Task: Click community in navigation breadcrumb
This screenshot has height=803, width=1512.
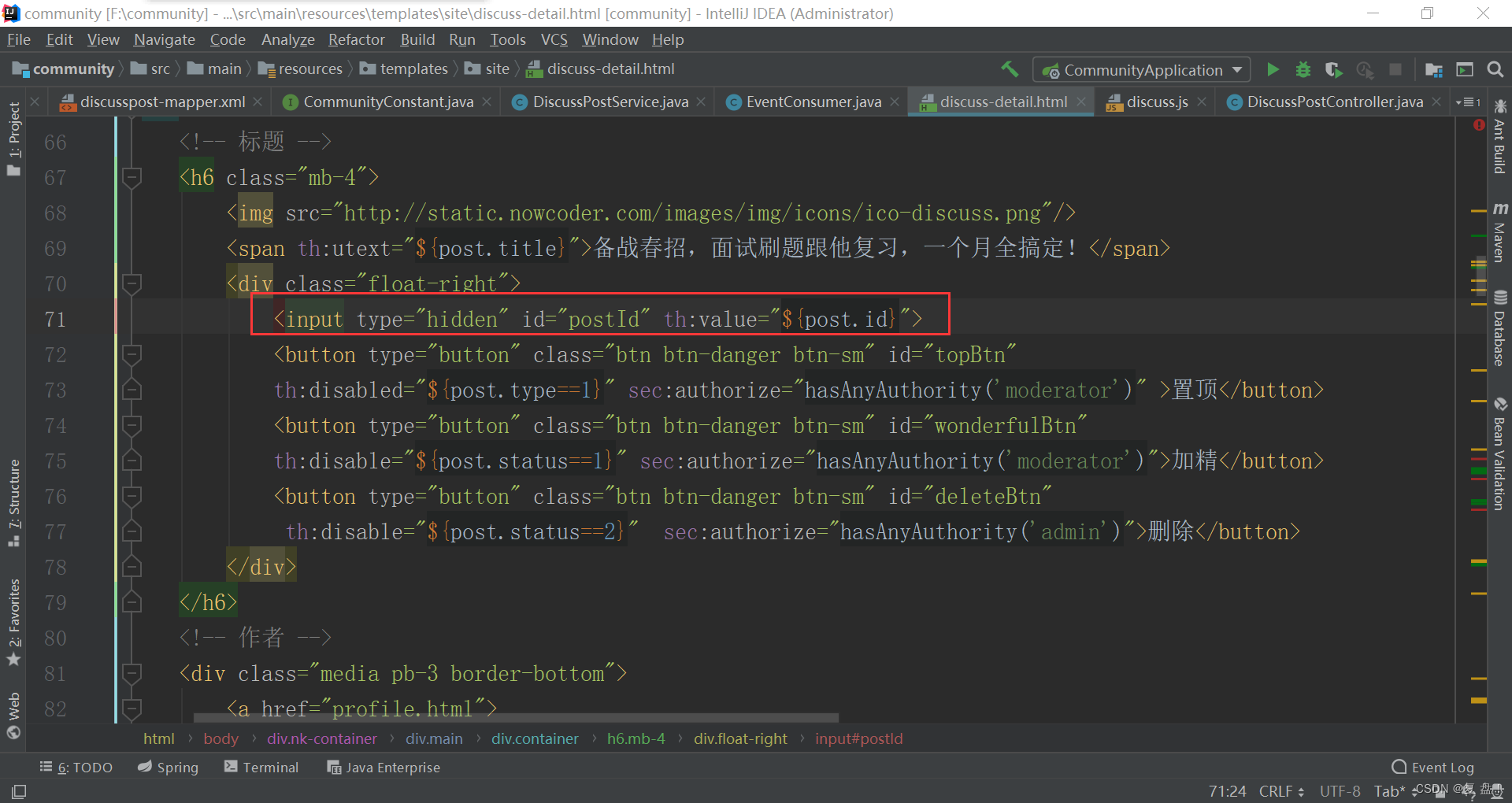Action: [x=65, y=69]
